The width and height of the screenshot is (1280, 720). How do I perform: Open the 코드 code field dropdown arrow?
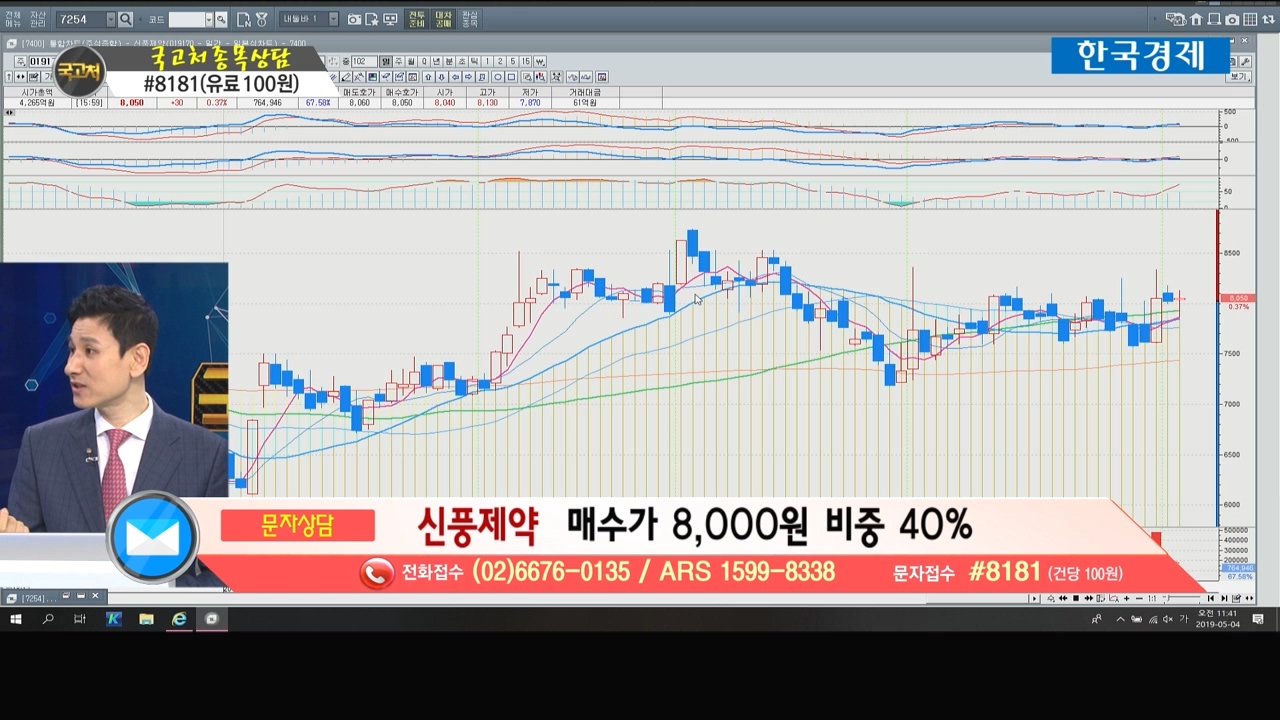point(209,19)
